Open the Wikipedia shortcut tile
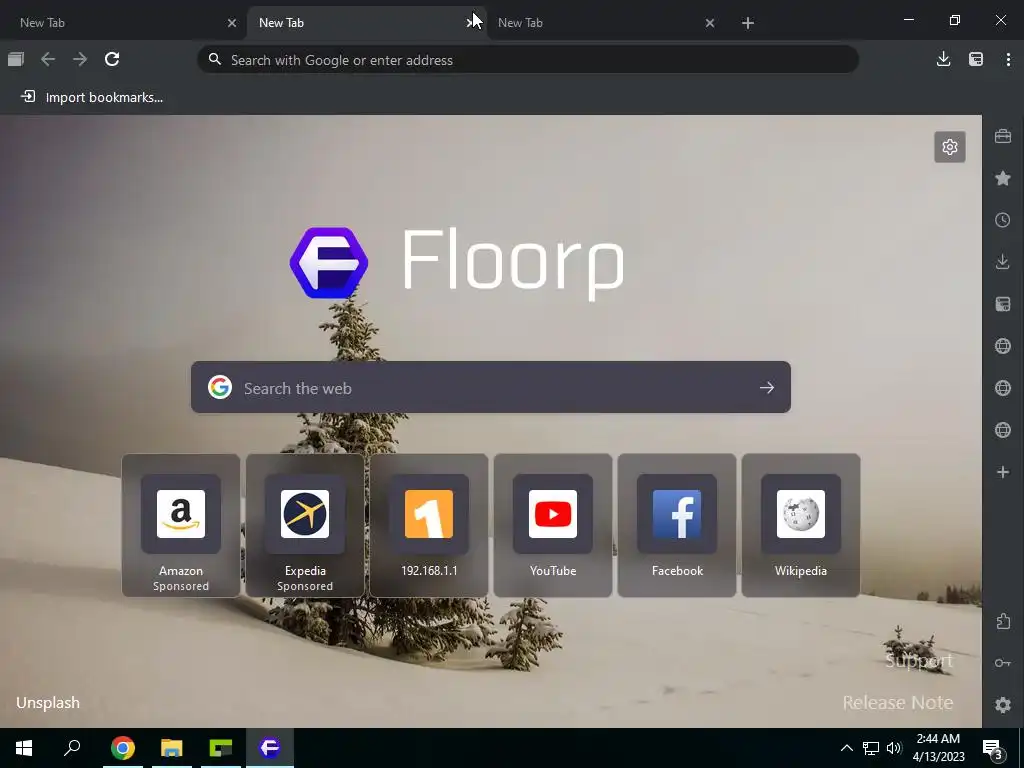 [801, 525]
